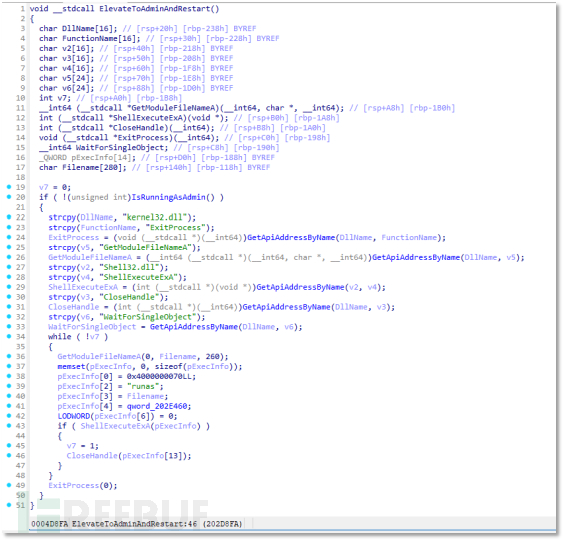Toggle the breakpoint dot on line 31

point(9,306)
